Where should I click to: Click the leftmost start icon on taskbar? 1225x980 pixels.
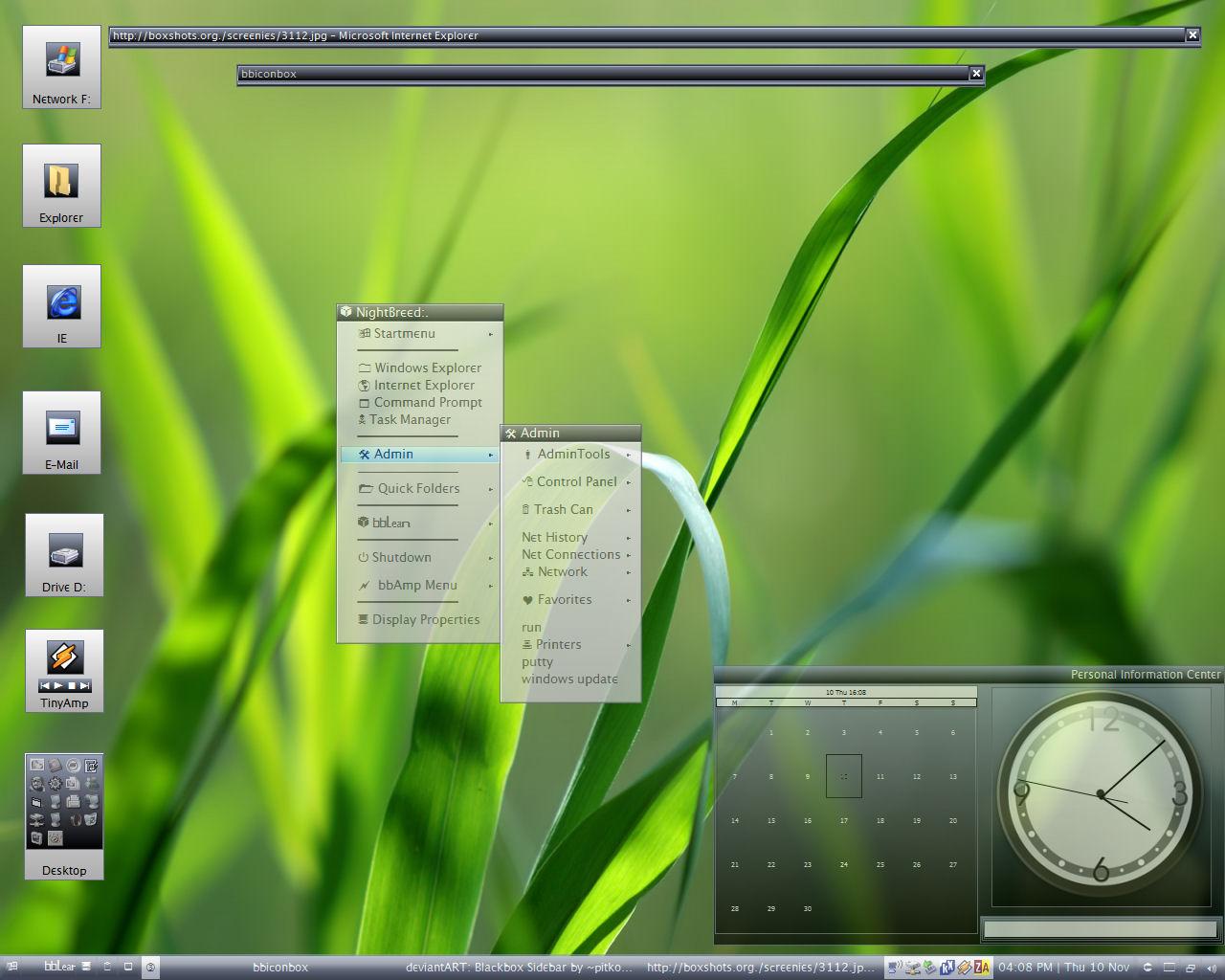point(13,967)
